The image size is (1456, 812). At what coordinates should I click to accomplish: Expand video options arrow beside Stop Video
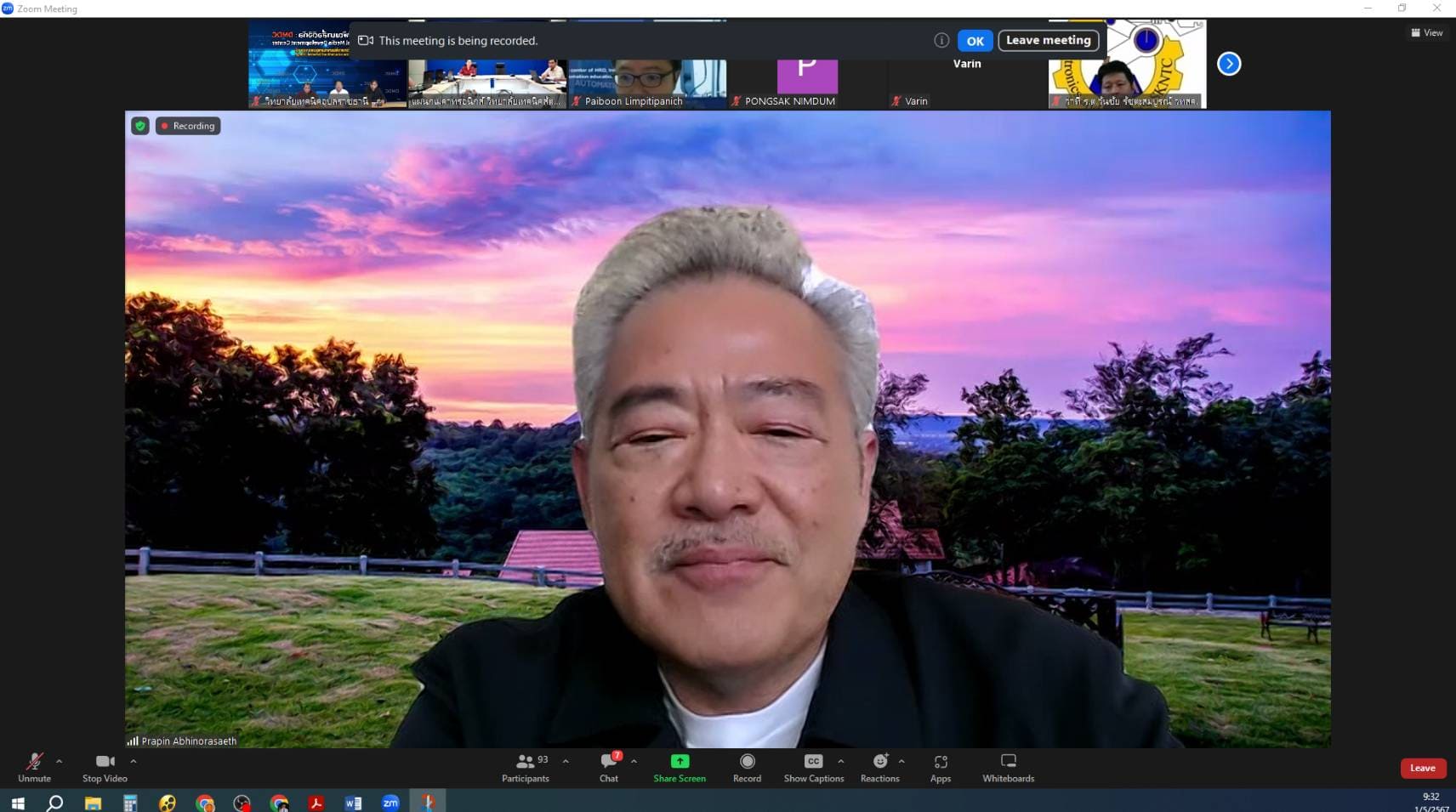coord(134,762)
